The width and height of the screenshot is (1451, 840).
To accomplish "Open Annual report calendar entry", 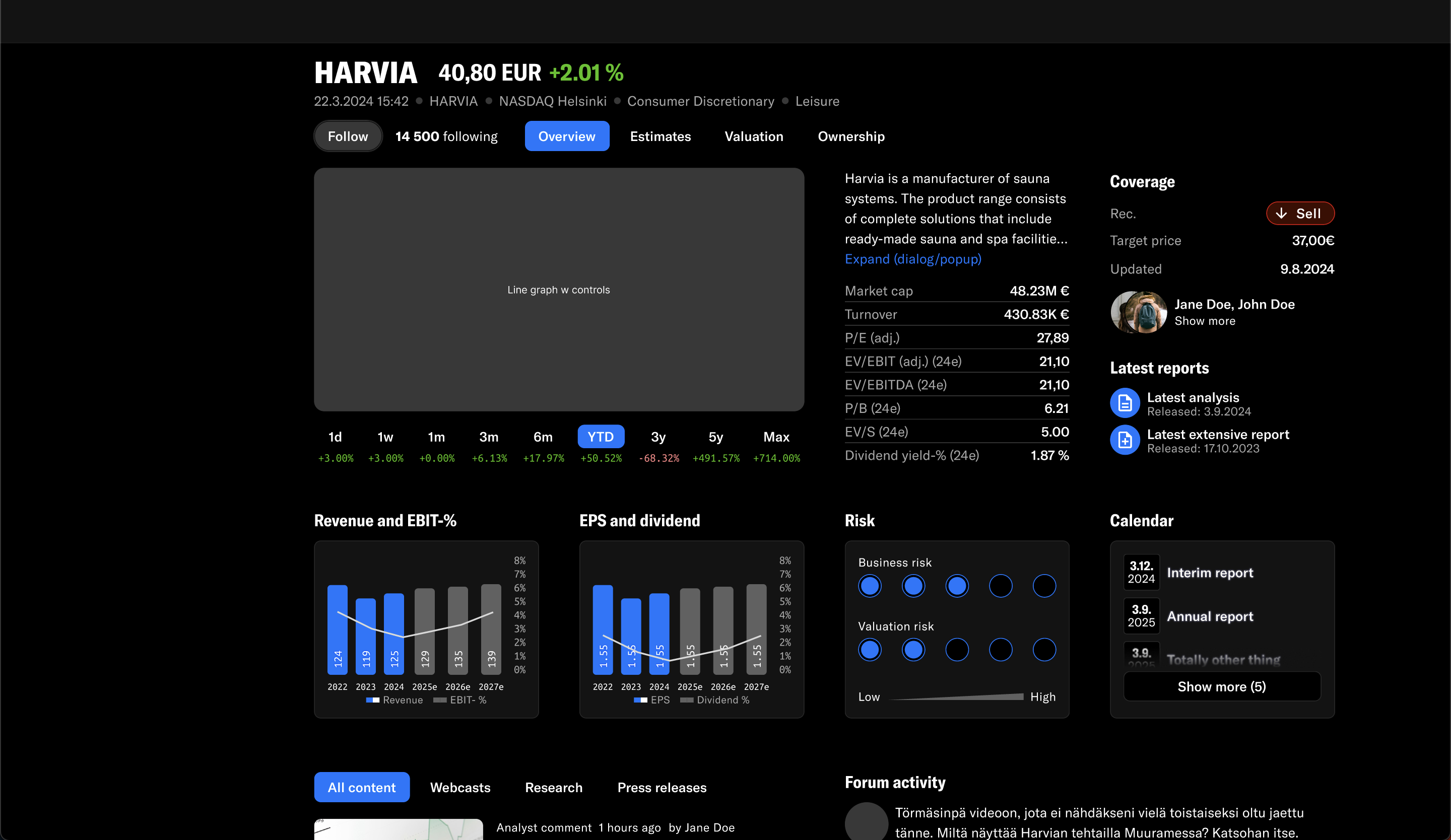I will pyautogui.click(x=1210, y=617).
